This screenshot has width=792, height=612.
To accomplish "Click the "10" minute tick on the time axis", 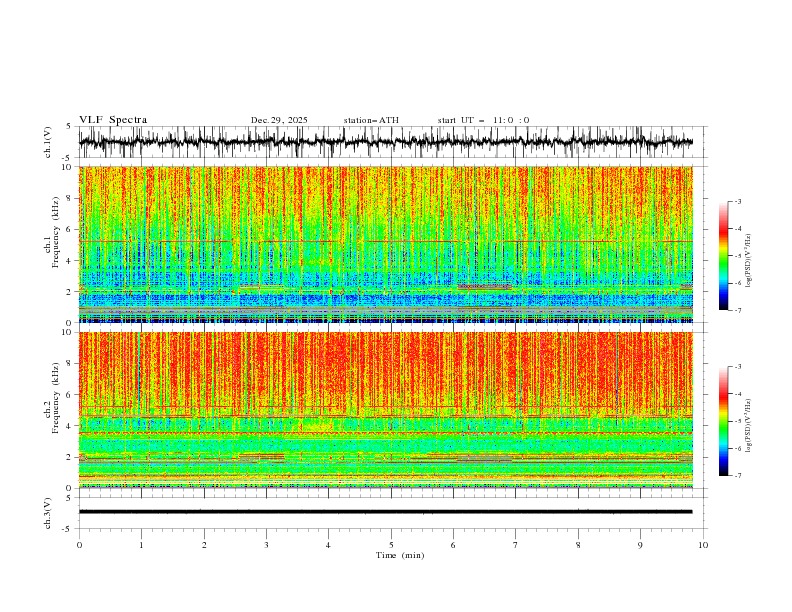I will click(x=703, y=545).
